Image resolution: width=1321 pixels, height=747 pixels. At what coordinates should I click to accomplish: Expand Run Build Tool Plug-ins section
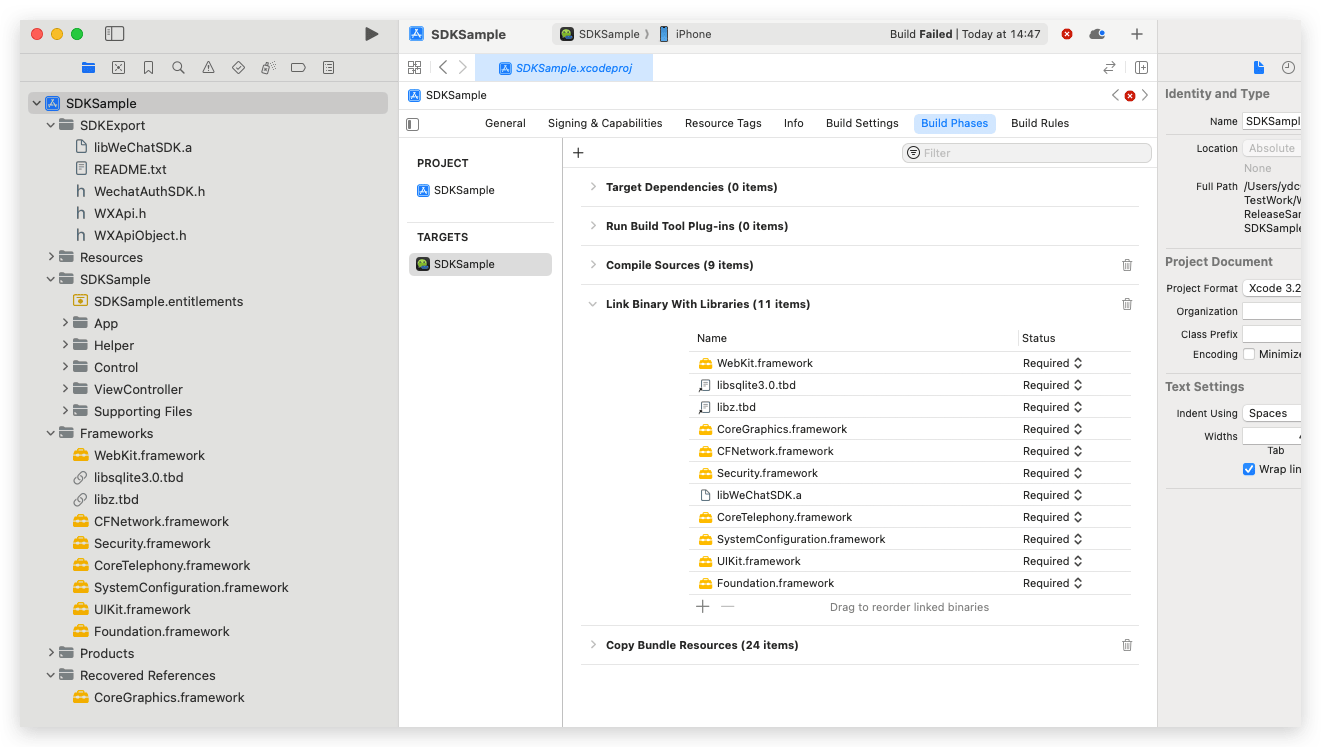(x=593, y=226)
